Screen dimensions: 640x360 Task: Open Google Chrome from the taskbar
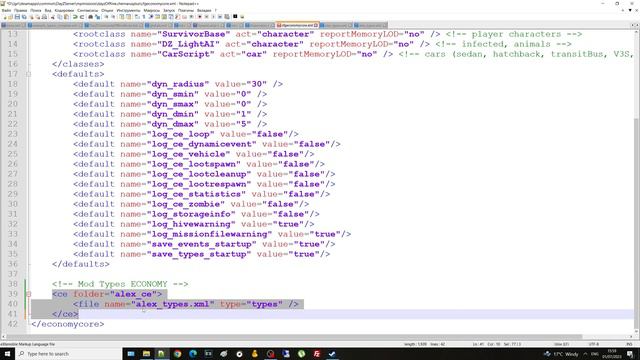177,354
